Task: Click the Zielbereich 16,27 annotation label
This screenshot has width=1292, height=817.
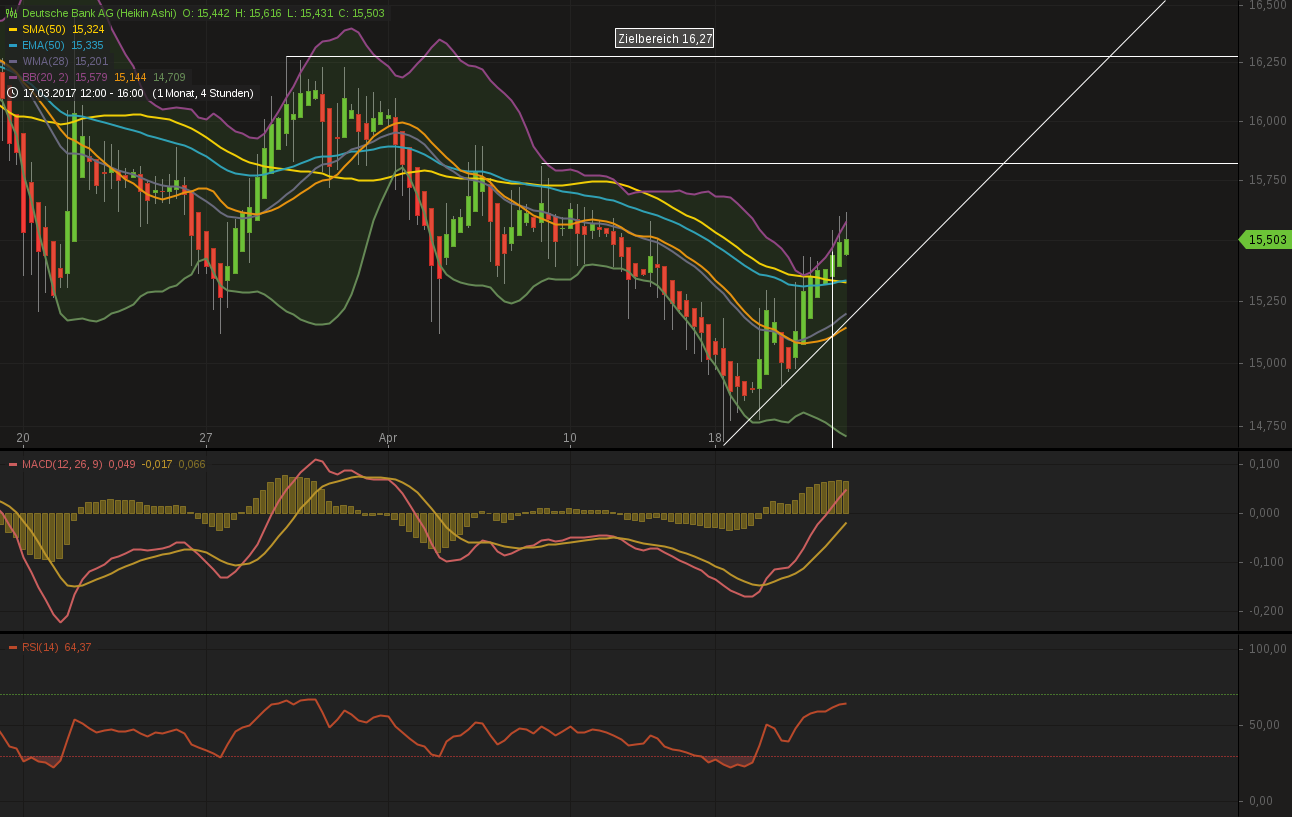Action: click(x=665, y=39)
